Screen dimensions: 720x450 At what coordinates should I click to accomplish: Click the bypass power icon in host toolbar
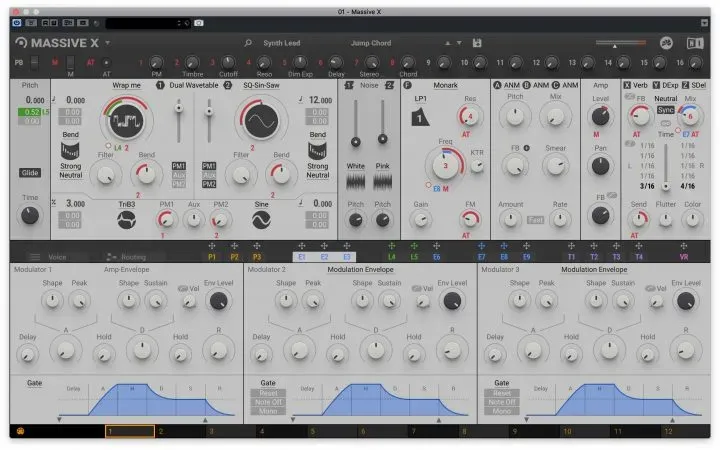point(17,22)
